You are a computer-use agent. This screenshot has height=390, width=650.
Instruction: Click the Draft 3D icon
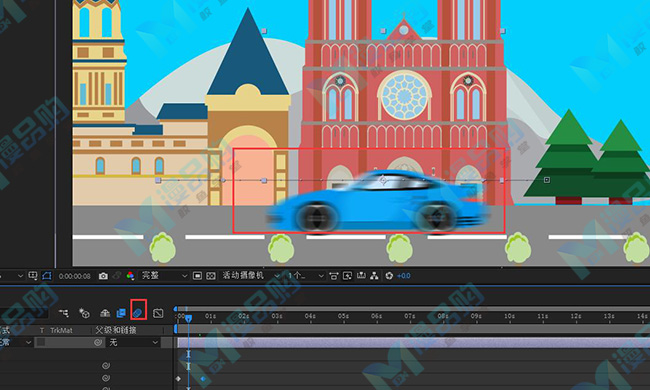click(85, 313)
